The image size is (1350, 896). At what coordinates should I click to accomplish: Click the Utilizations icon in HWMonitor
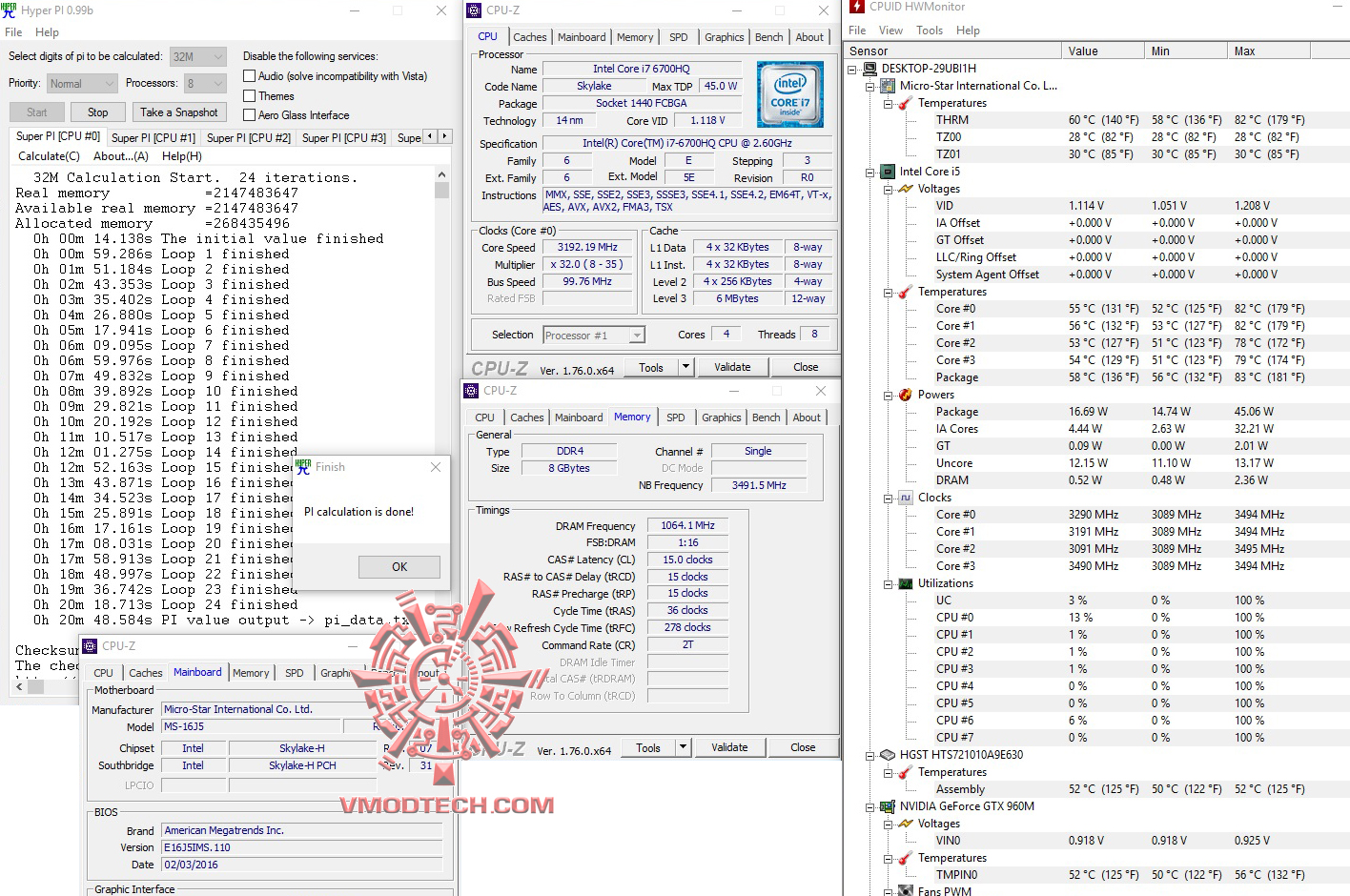coord(904,582)
